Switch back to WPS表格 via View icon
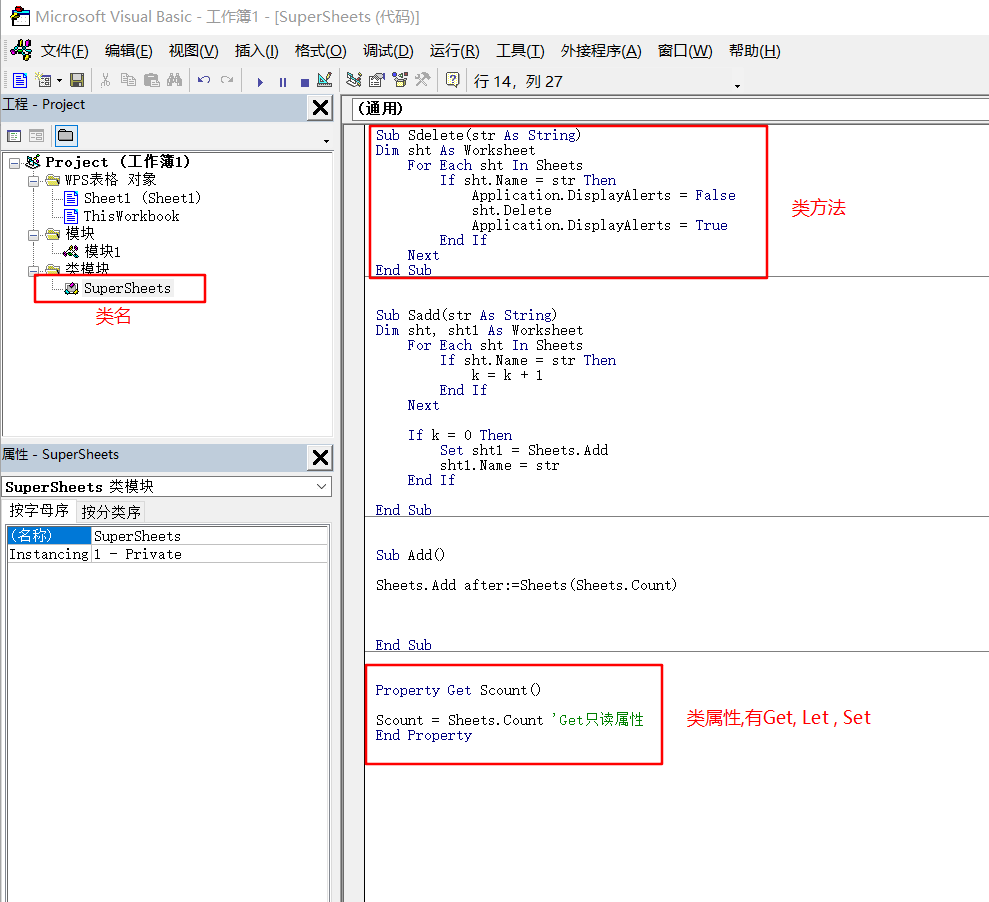 18,81
